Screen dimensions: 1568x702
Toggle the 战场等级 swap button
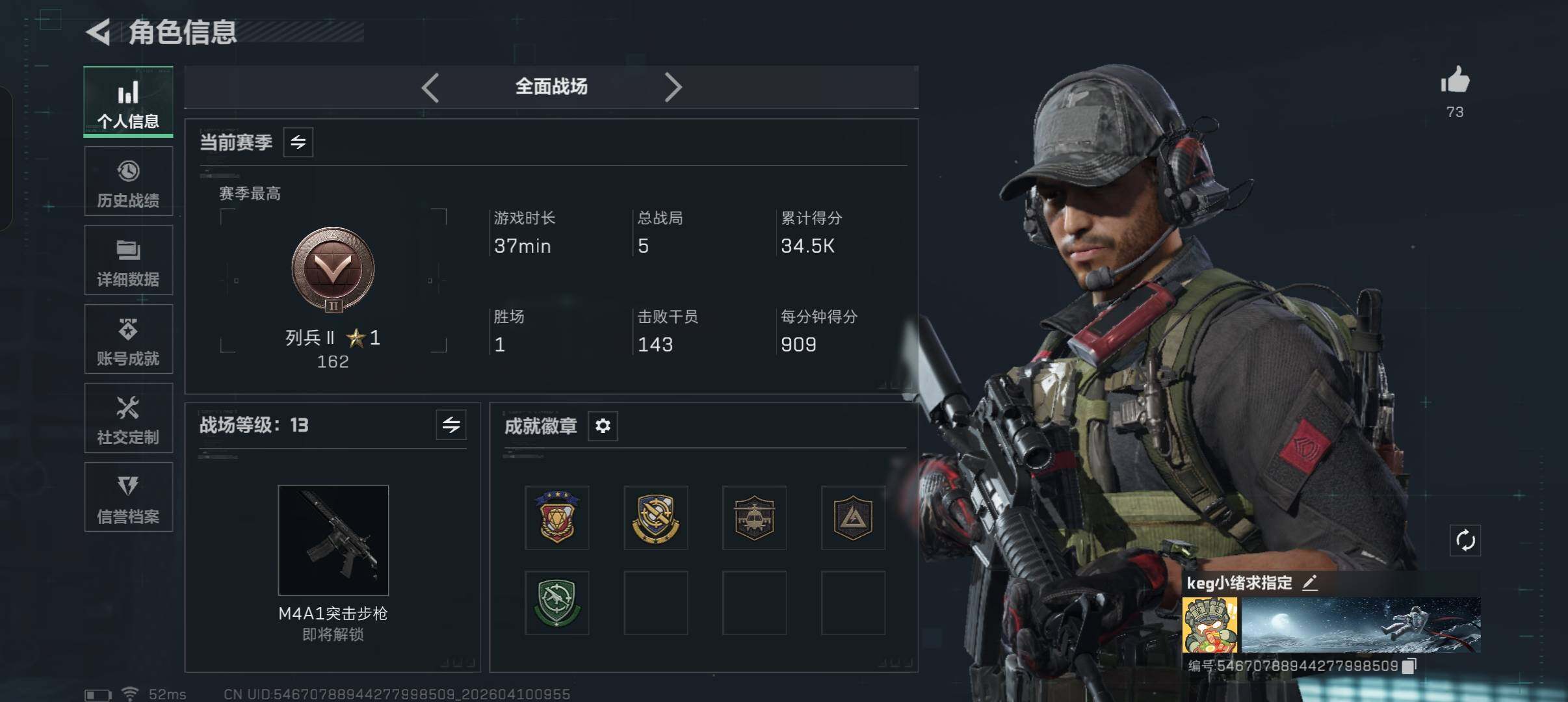451,425
